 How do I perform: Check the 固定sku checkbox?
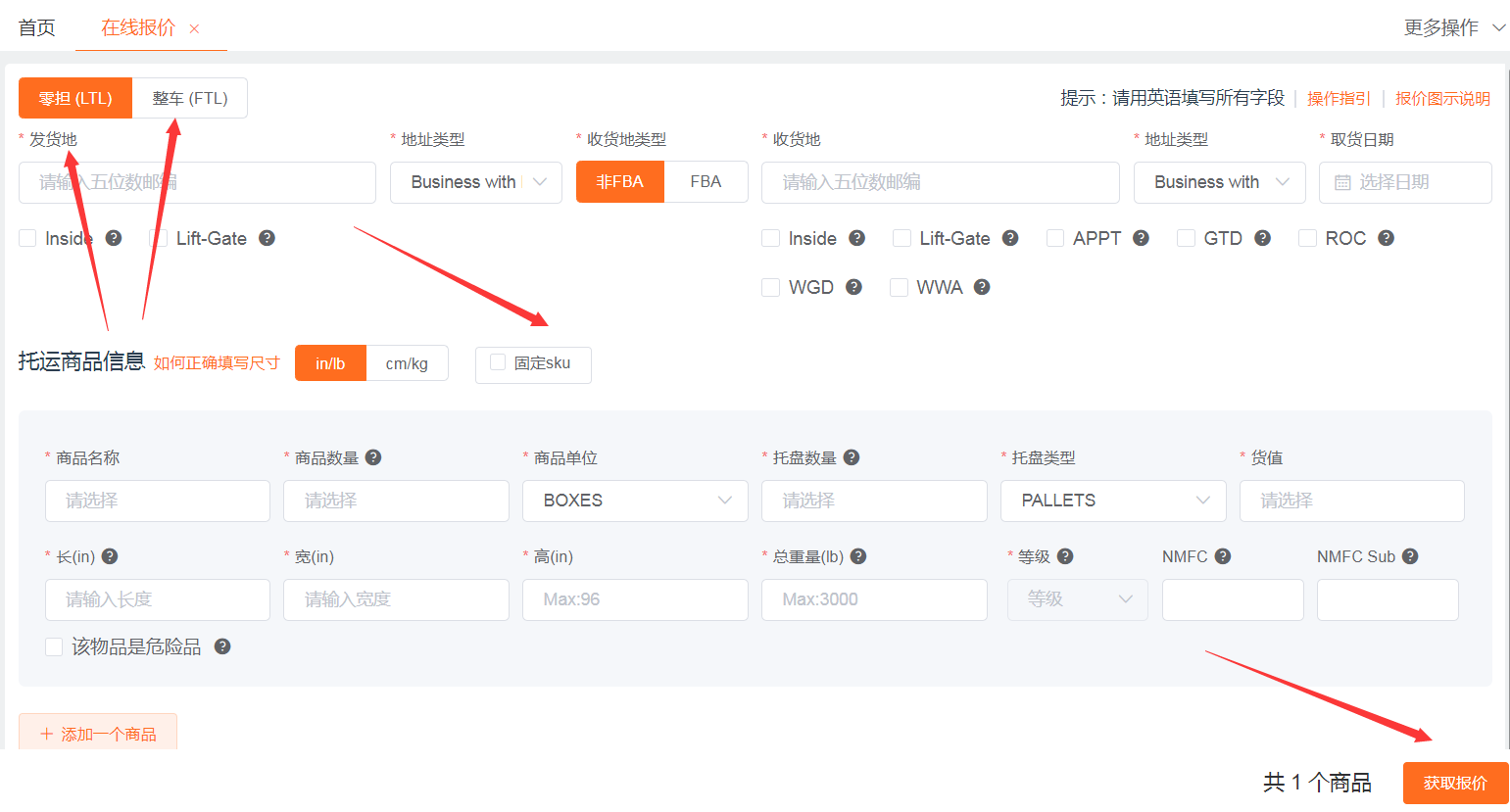click(x=498, y=362)
